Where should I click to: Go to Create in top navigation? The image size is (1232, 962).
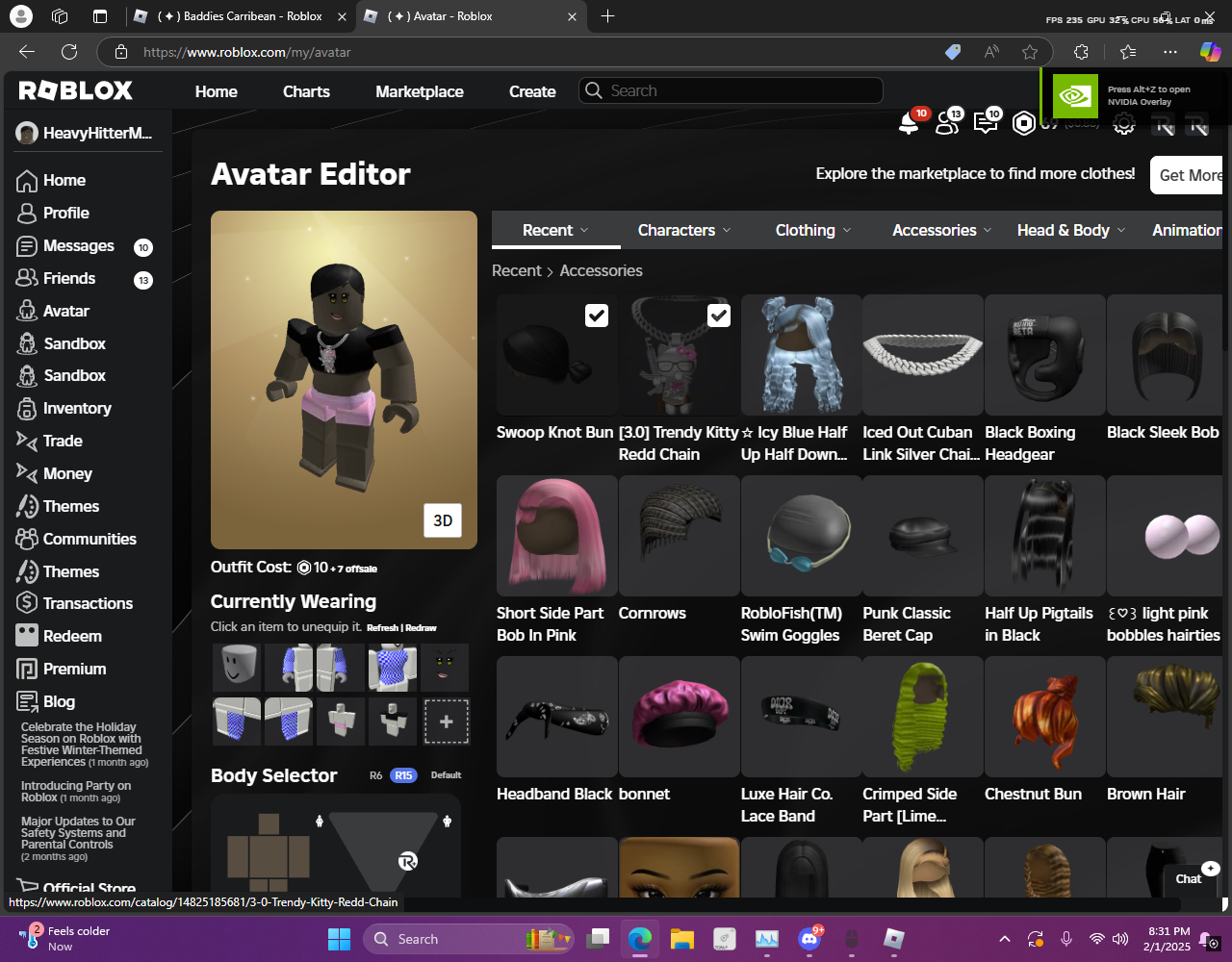click(x=532, y=91)
